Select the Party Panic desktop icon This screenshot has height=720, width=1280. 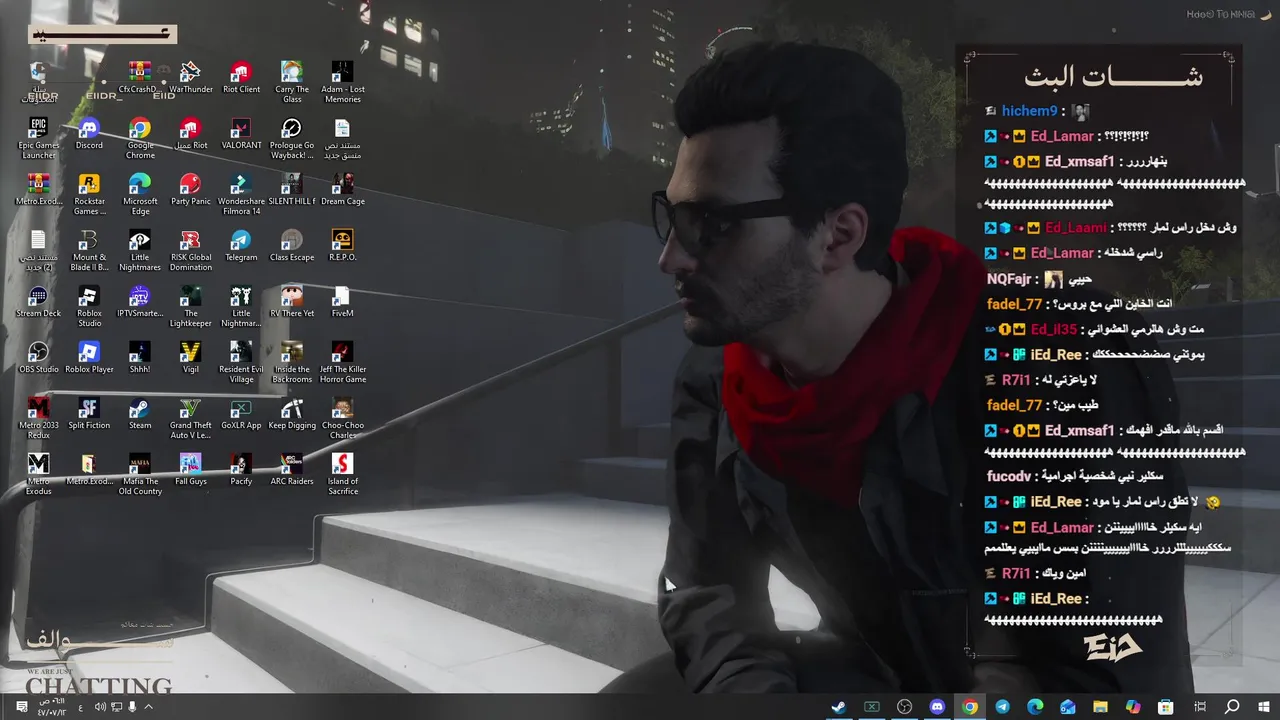pos(190,190)
